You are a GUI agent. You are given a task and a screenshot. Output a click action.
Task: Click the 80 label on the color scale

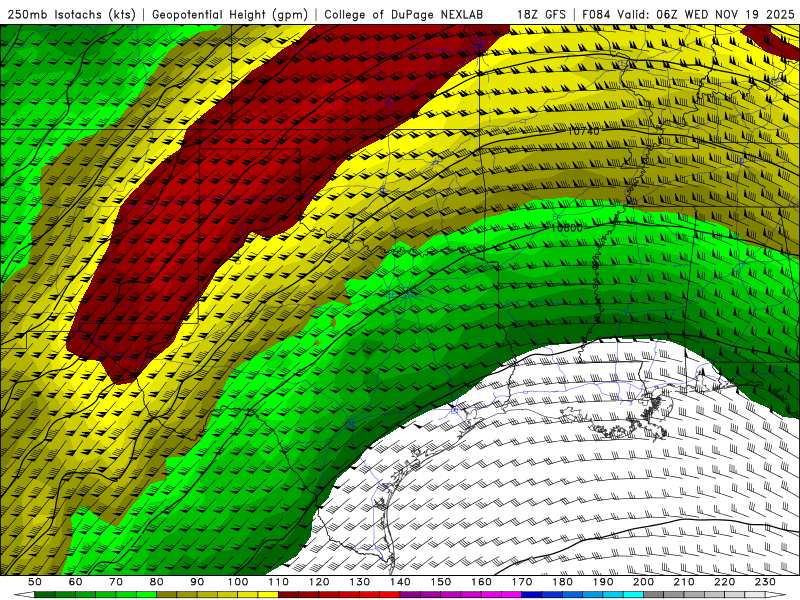157,582
